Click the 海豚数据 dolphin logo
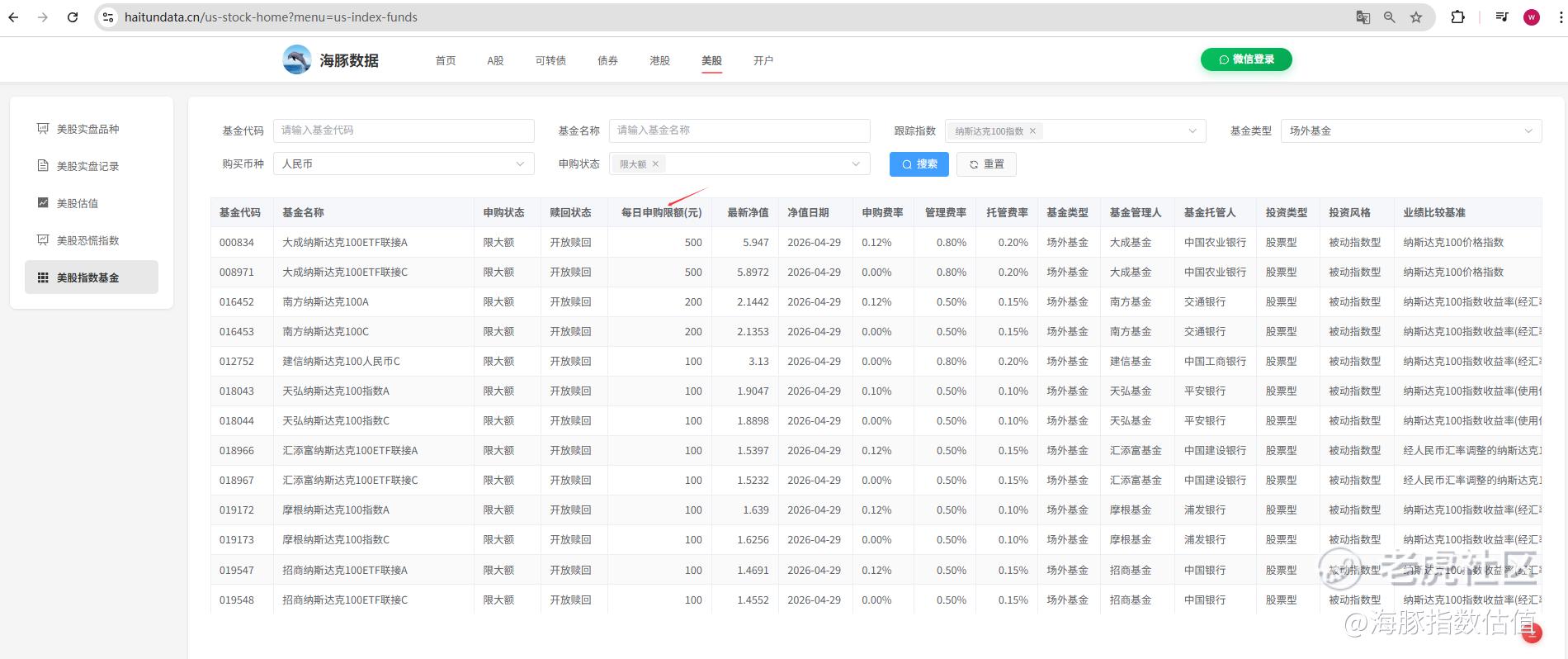Image resolution: width=1568 pixels, height=659 pixels. click(x=297, y=59)
